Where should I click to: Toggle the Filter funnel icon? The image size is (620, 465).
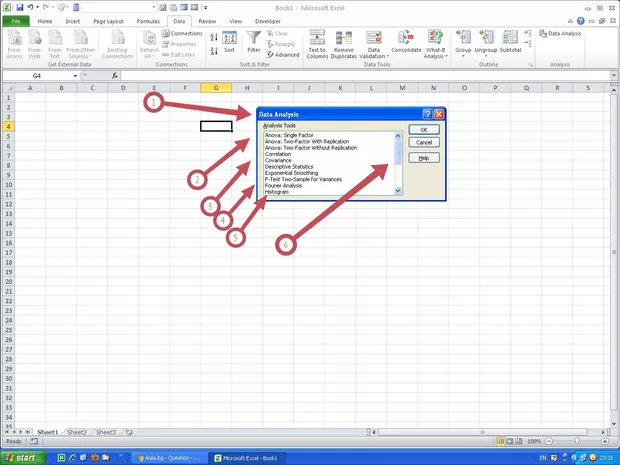point(253,42)
